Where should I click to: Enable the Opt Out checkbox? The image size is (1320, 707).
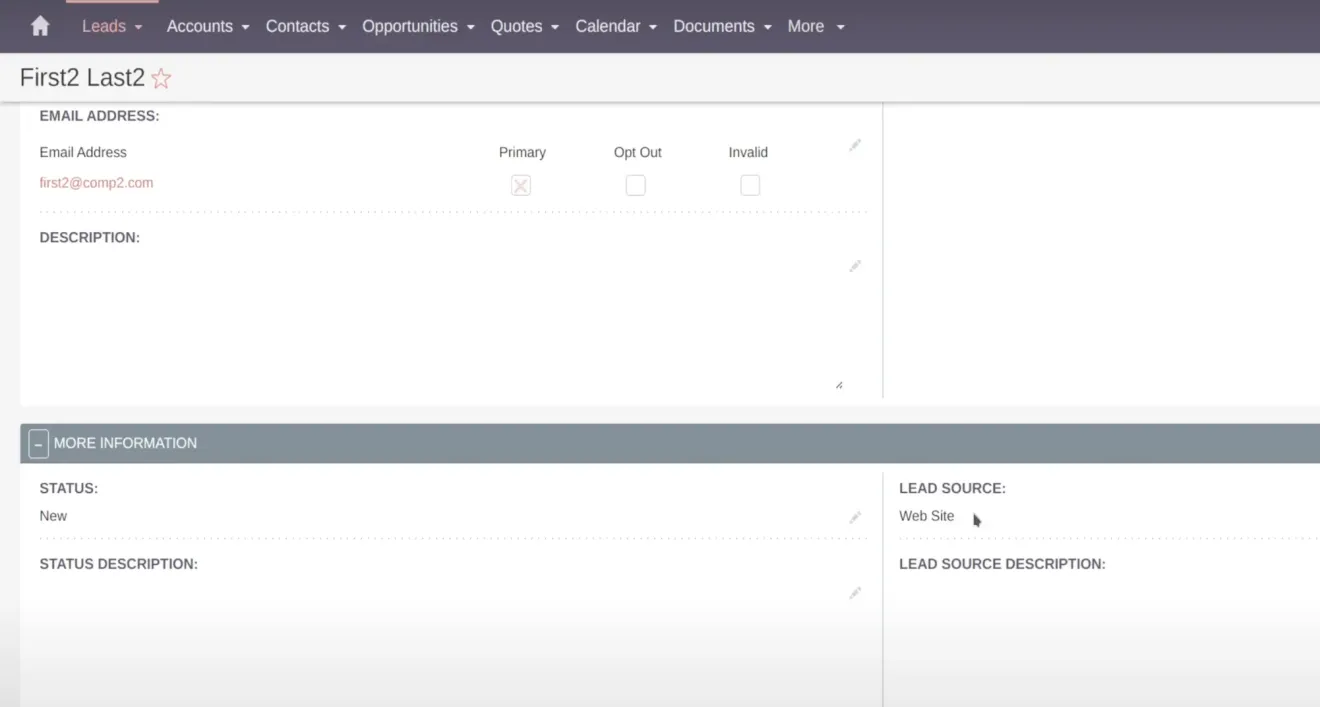[x=635, y=185]
